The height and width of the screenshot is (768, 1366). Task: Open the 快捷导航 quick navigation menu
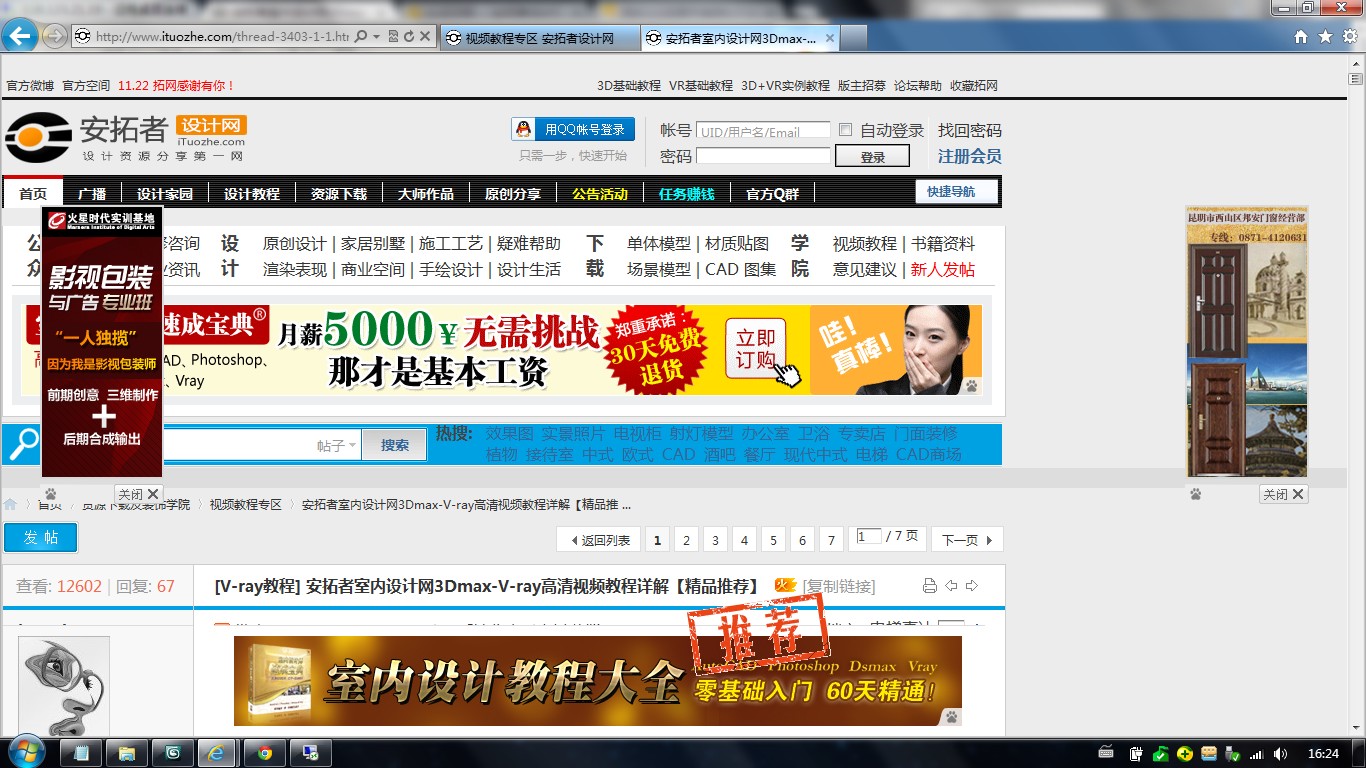click(x=956, y=192)
